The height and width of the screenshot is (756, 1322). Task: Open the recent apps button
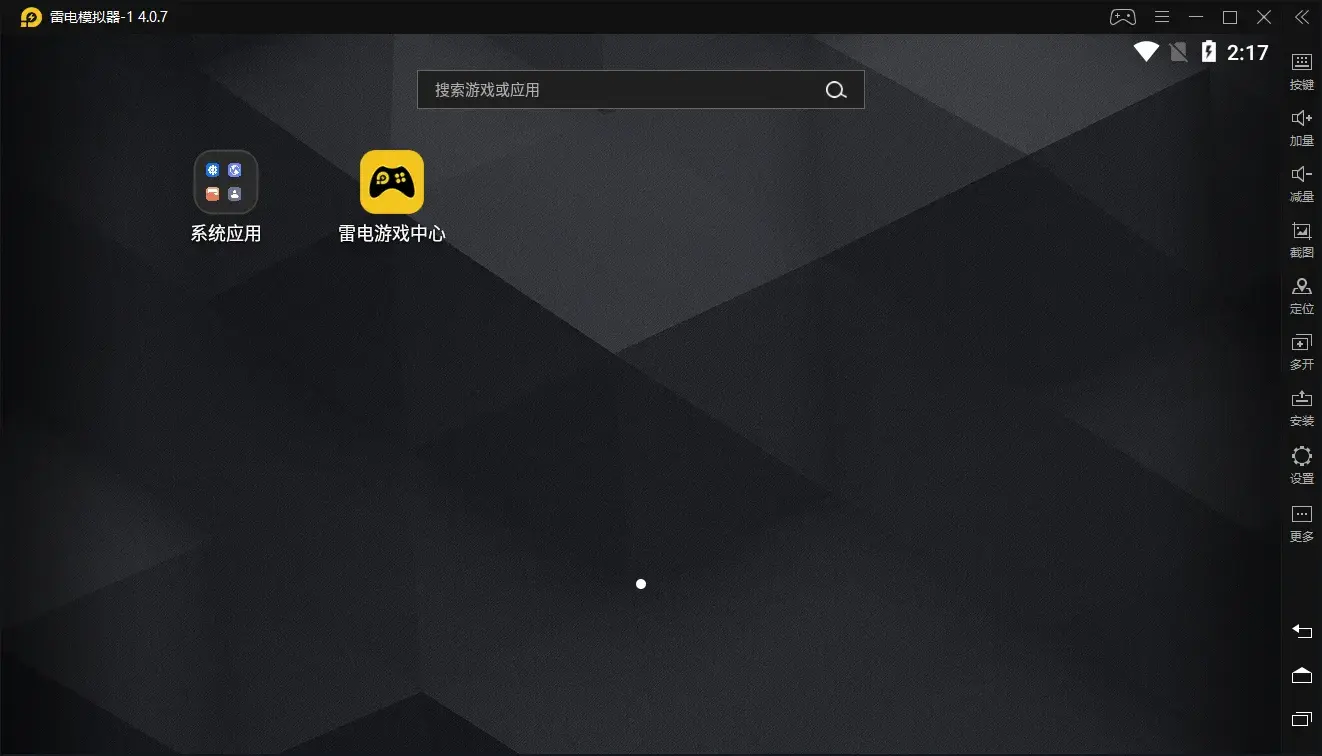coord(1302,719)
